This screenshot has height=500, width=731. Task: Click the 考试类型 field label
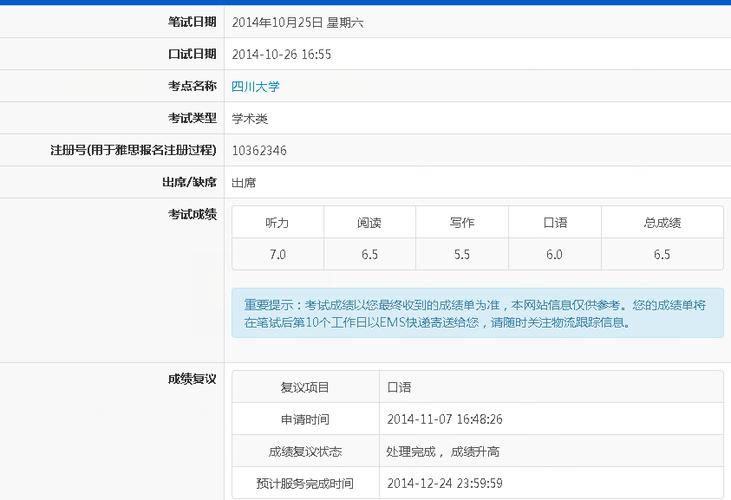(192, 118)
